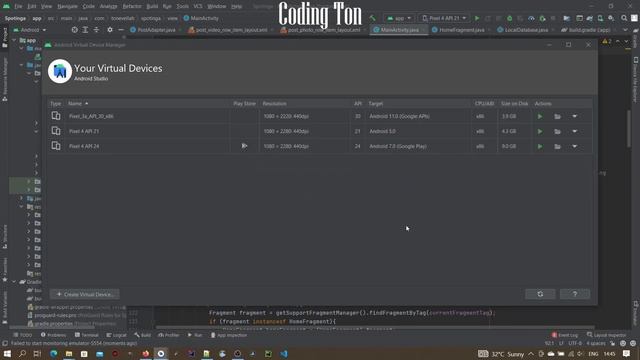Viewport: 640px width, 360px height.
Task: Run the app with green play icon
Action: pyautogui.click(x=476, y=18)
